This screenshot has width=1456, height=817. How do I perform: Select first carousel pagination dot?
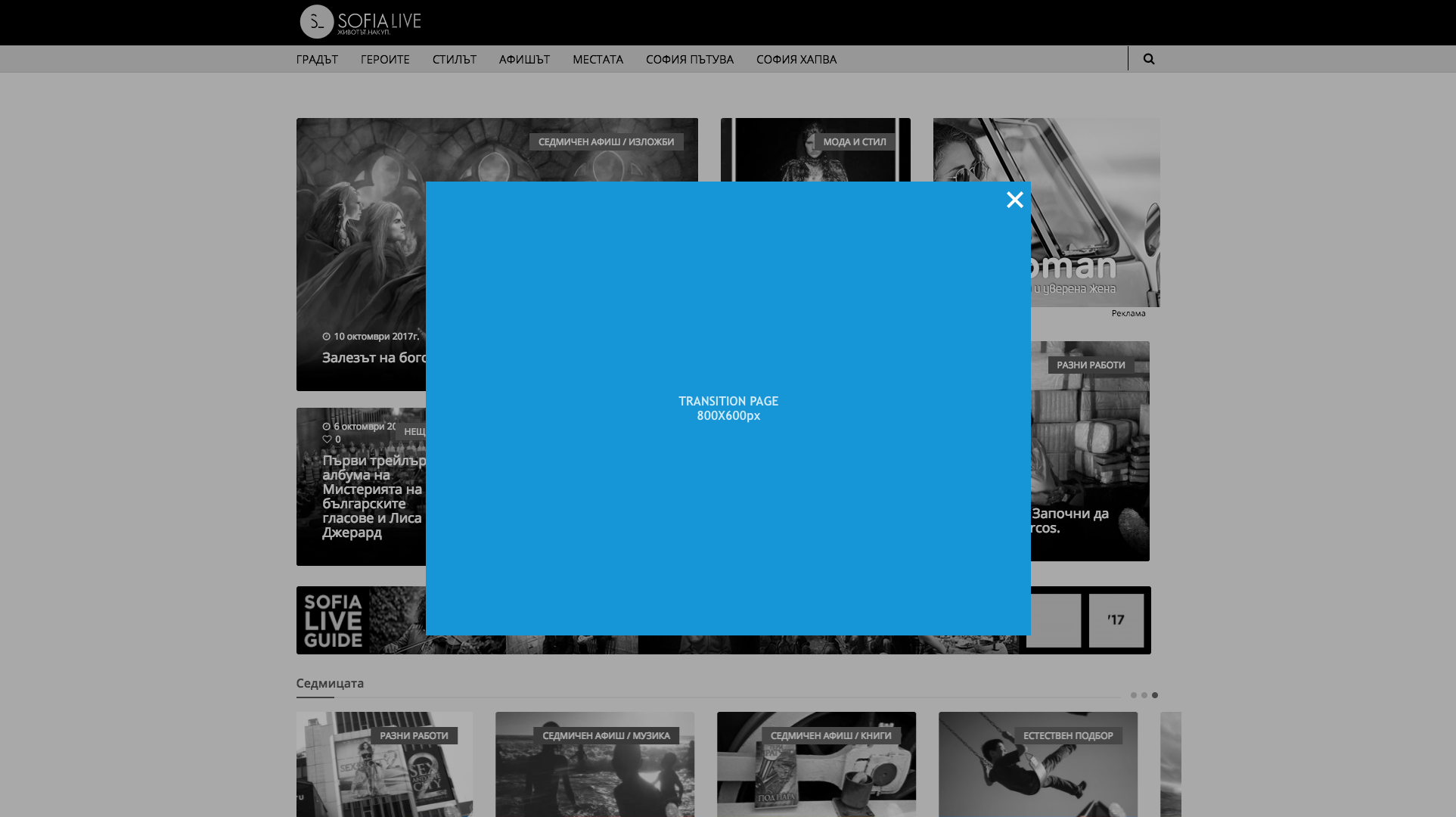pyautogui.click(x=1133, y=695)
